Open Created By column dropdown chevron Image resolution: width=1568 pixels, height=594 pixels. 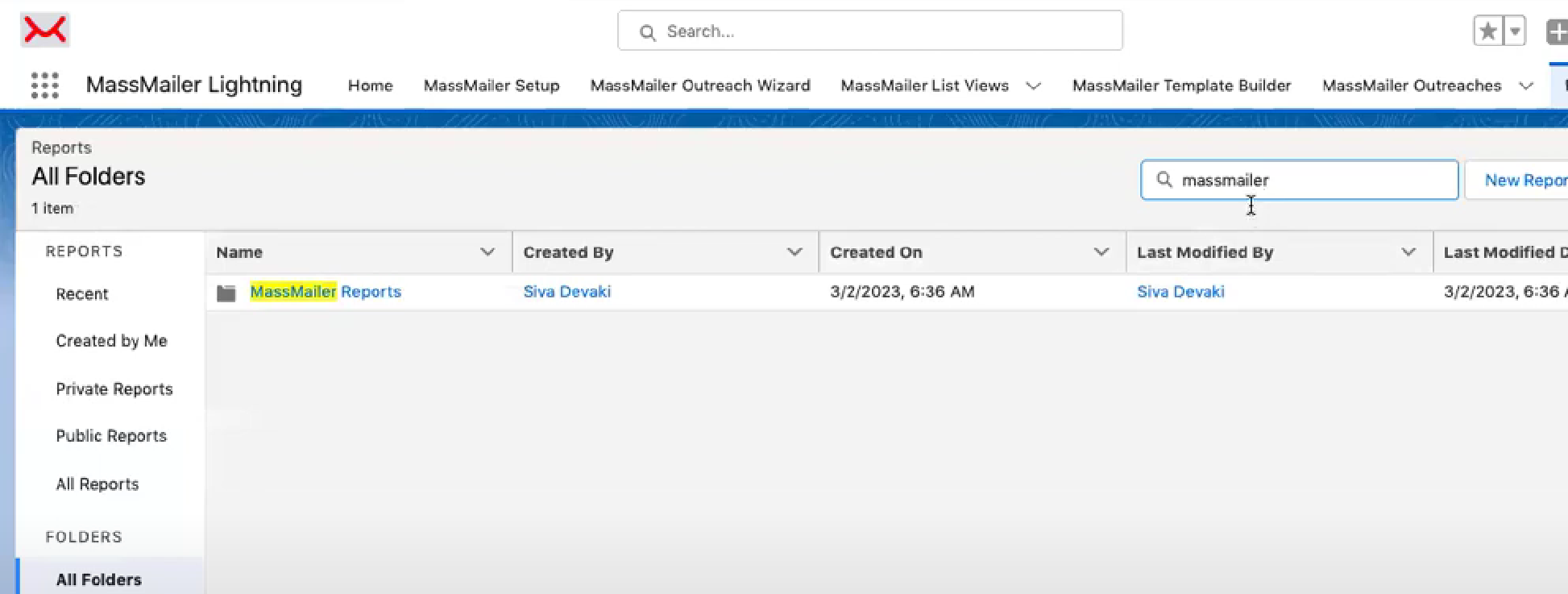pyautogui.click(x=794, y=252)
